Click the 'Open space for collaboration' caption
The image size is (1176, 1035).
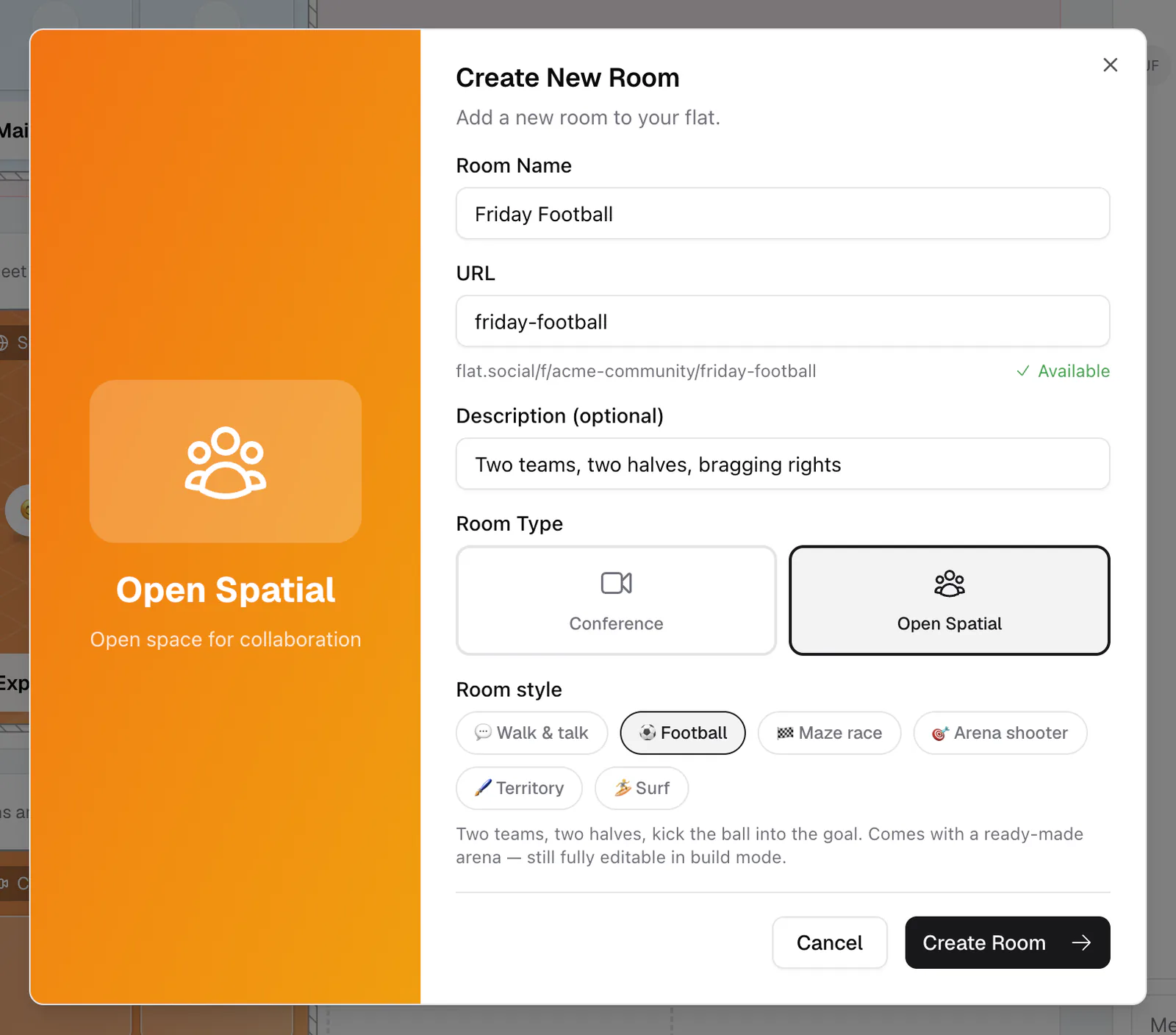[226, 640]
